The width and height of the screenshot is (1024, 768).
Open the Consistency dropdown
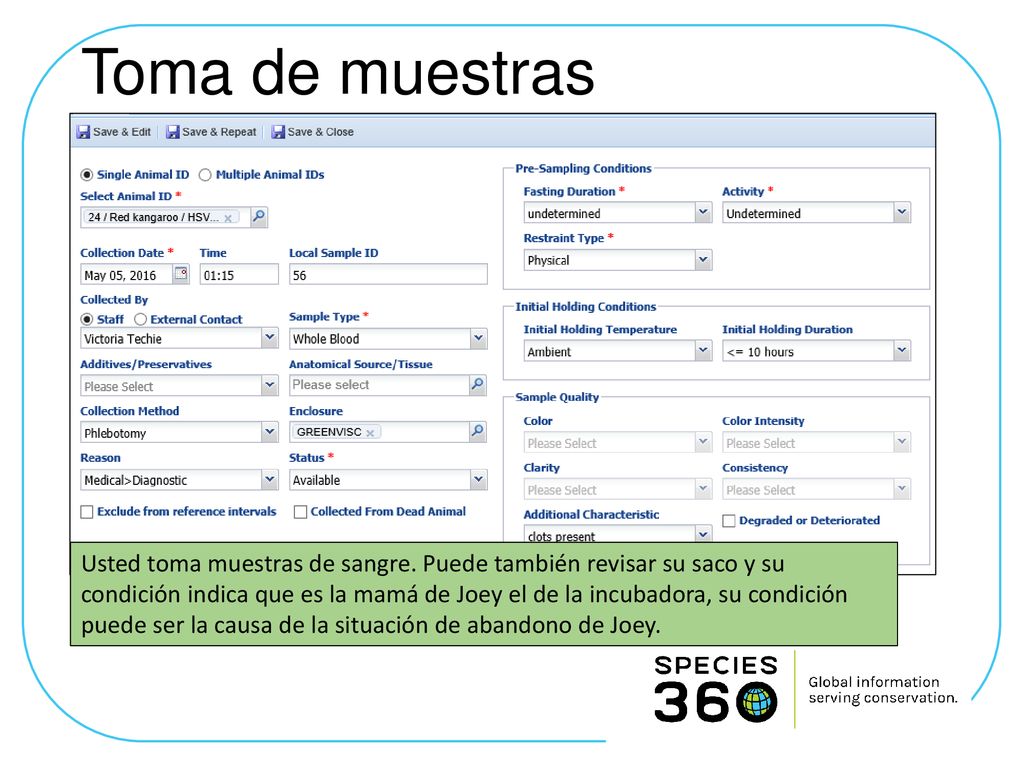pyautogui.click(x=902, y=489)
